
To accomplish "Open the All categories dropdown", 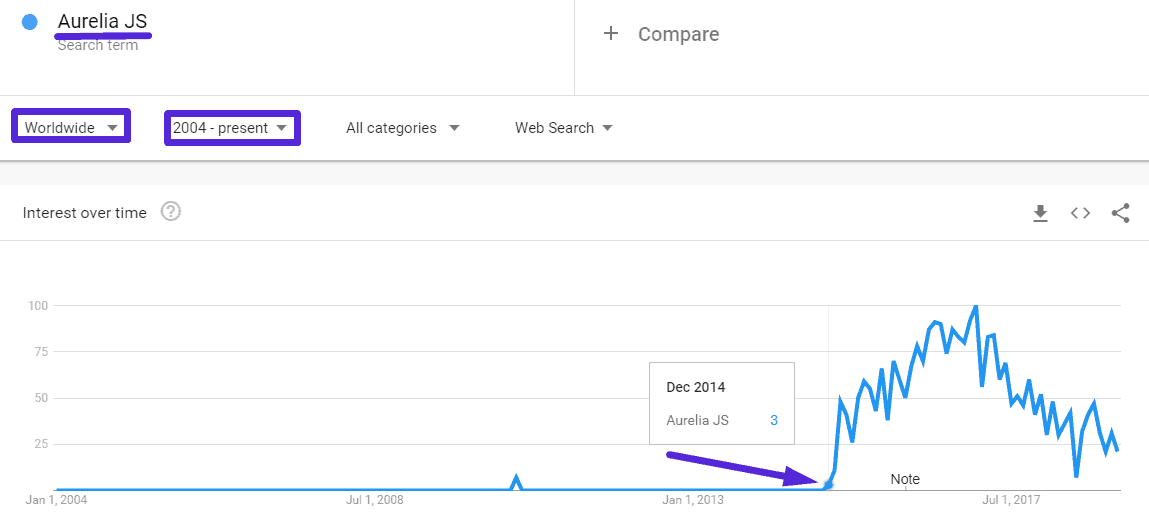I will pyautogui.click(x=403, y=127).
